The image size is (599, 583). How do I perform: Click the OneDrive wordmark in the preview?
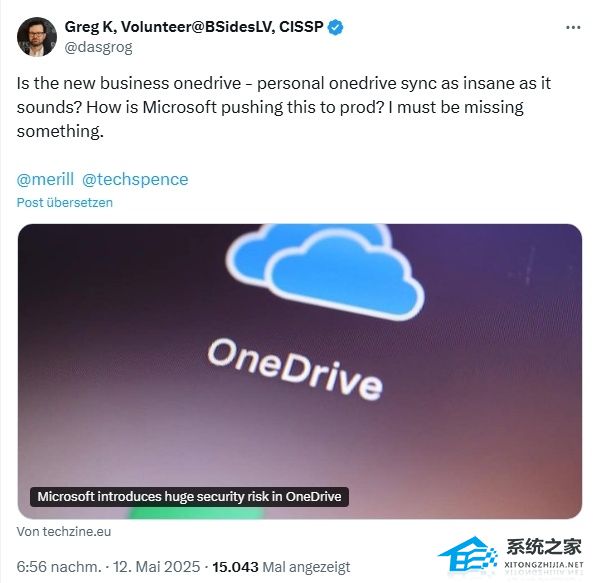click(x=295, y=369)
